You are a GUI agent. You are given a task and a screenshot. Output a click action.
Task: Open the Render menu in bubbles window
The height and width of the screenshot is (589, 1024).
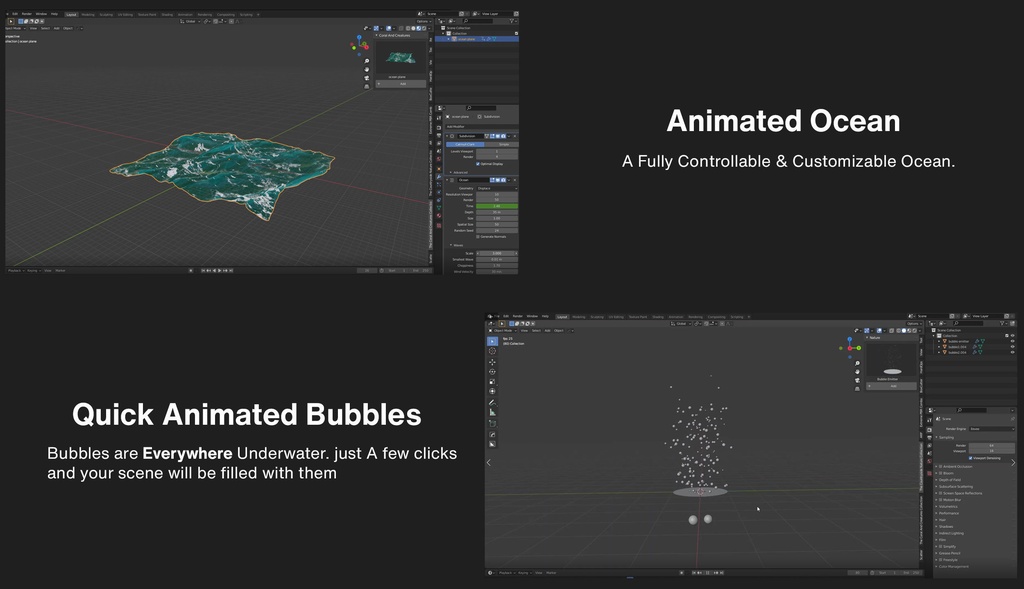point(518,316)
